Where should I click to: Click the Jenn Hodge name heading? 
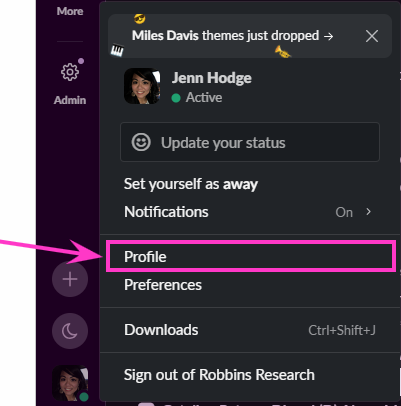[x=212, y=78]
